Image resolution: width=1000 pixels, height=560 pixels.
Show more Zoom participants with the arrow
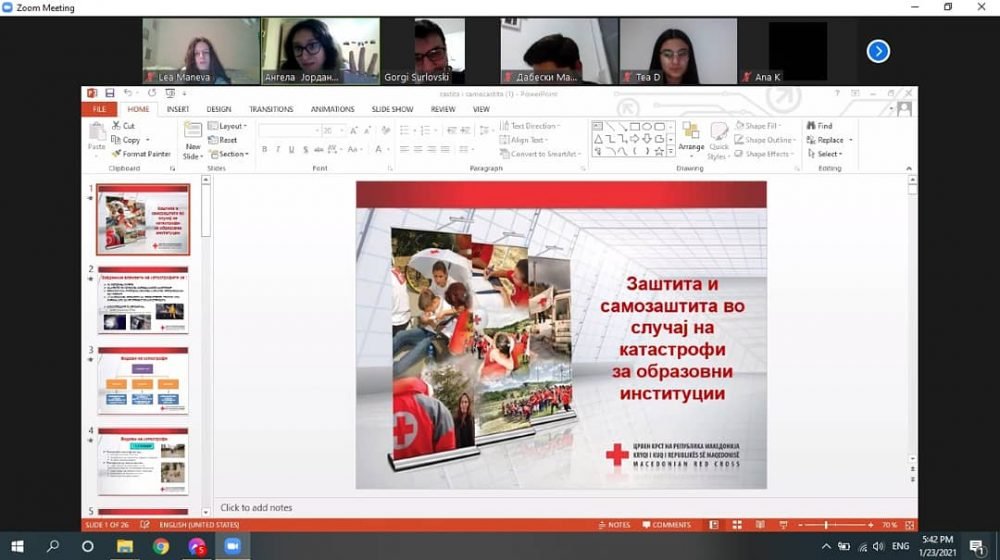[878, 51]
